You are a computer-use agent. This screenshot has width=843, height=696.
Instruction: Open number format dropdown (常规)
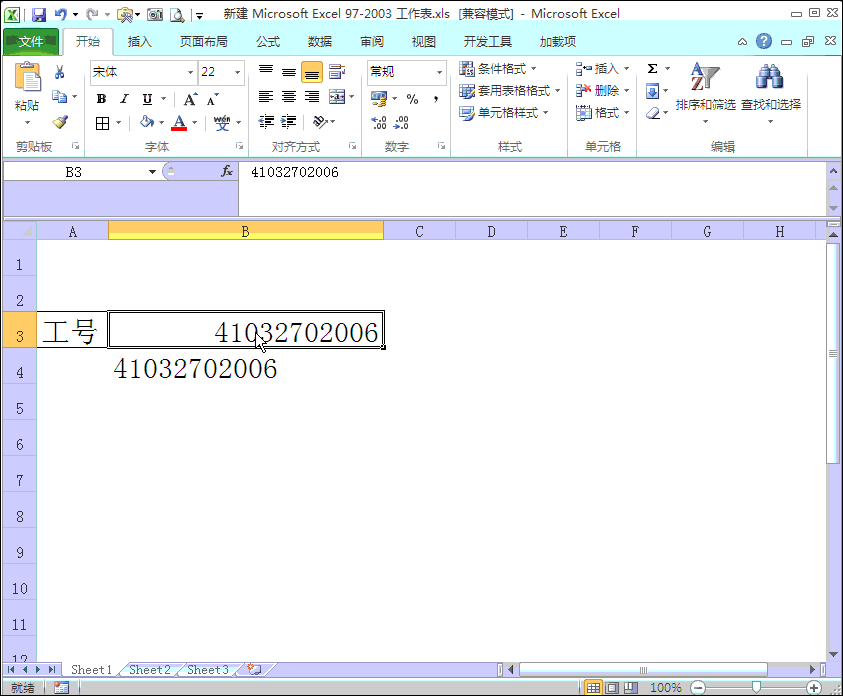(x=439, y=72)
